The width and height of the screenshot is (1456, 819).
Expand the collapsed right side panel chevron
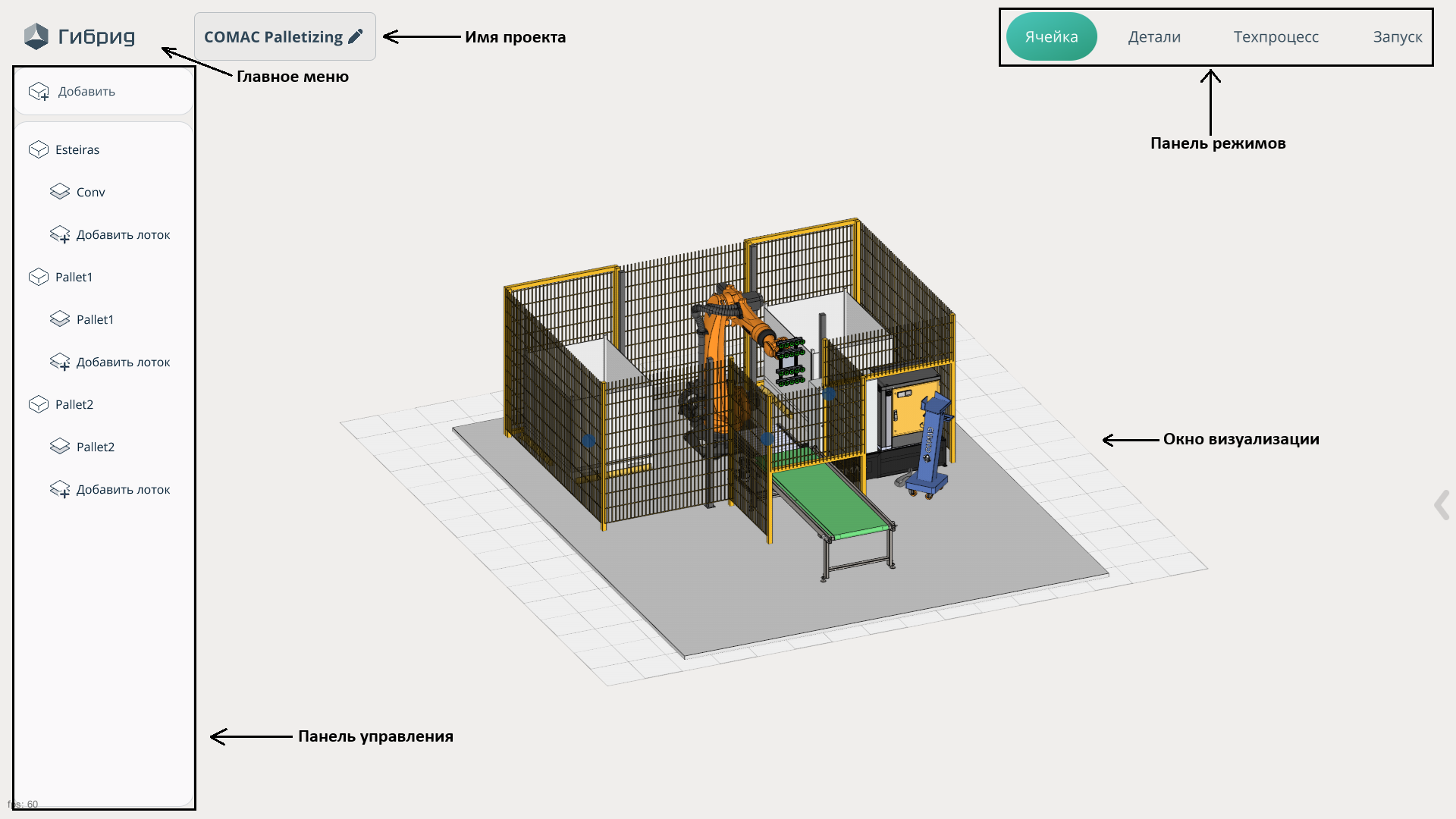pyautogui.click(x=1442, y=505)
